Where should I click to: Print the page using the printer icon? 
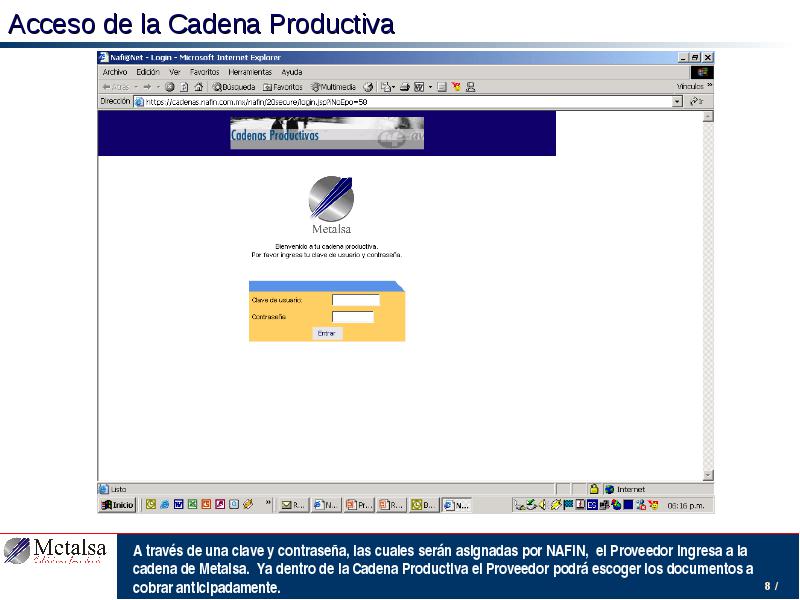pyautogui.click(x=405, y=87)
